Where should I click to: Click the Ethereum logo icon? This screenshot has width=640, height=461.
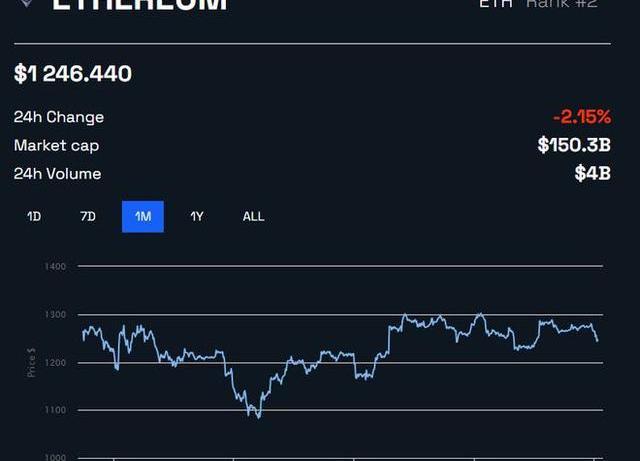pyautogui.click(x=27, y=3)
